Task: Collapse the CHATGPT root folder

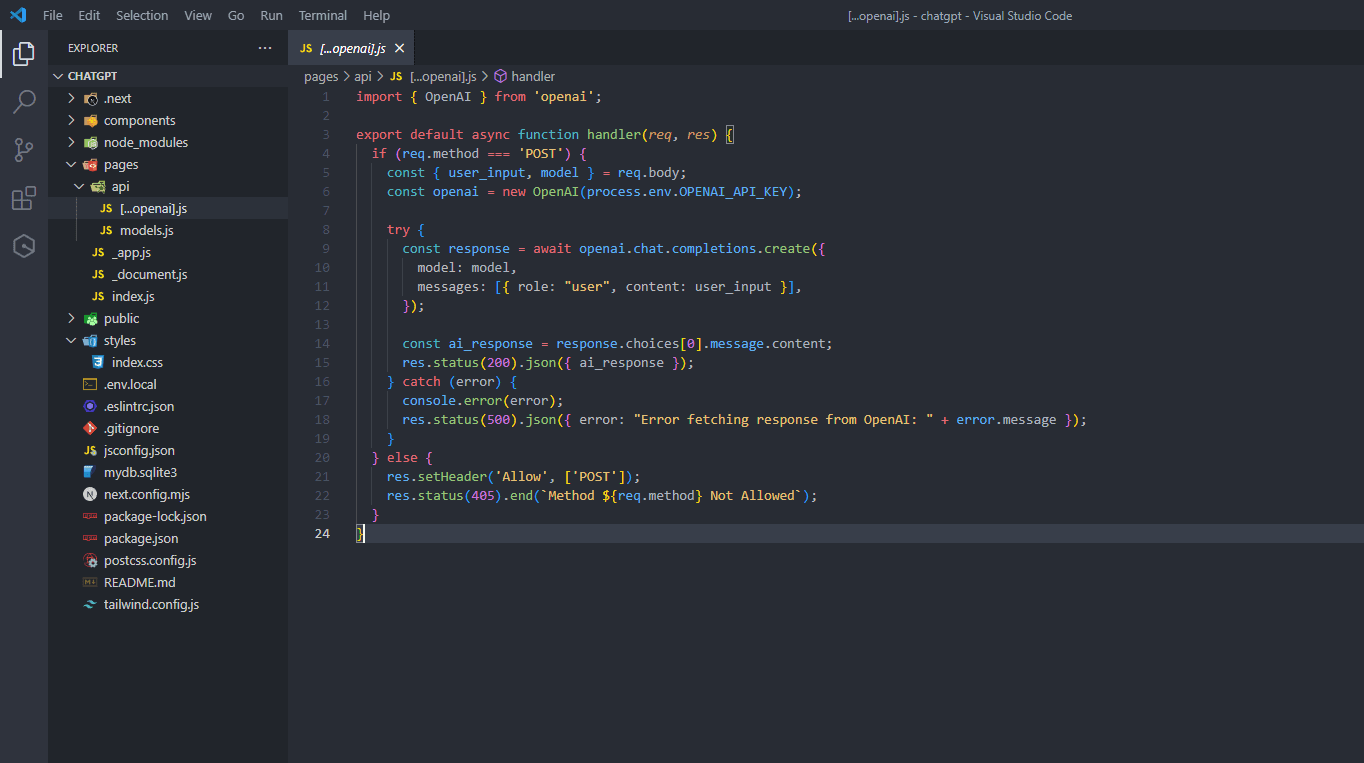Action: coord(58,76)
